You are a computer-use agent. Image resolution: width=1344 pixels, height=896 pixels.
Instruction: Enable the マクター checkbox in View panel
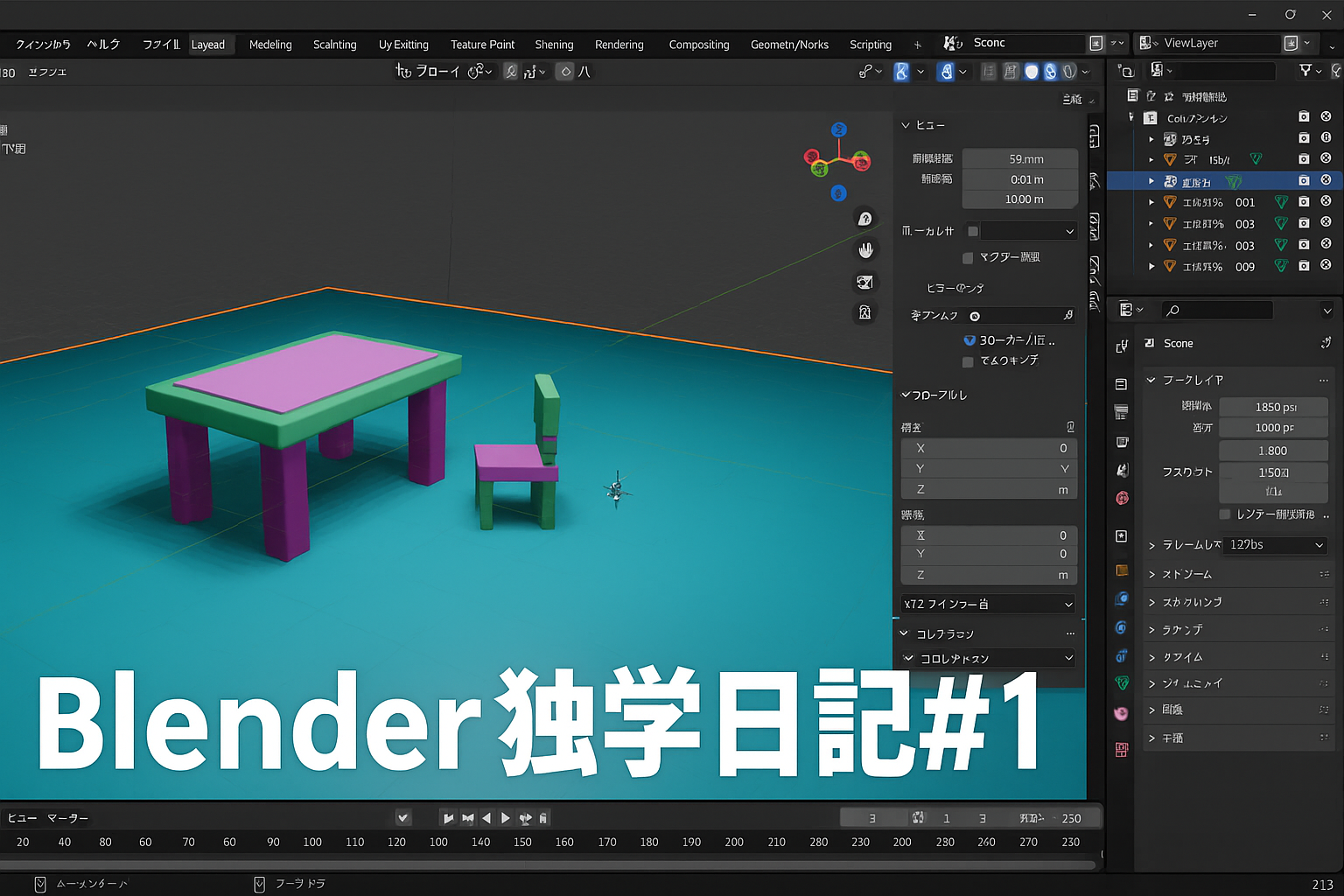(x=968, y=258)
